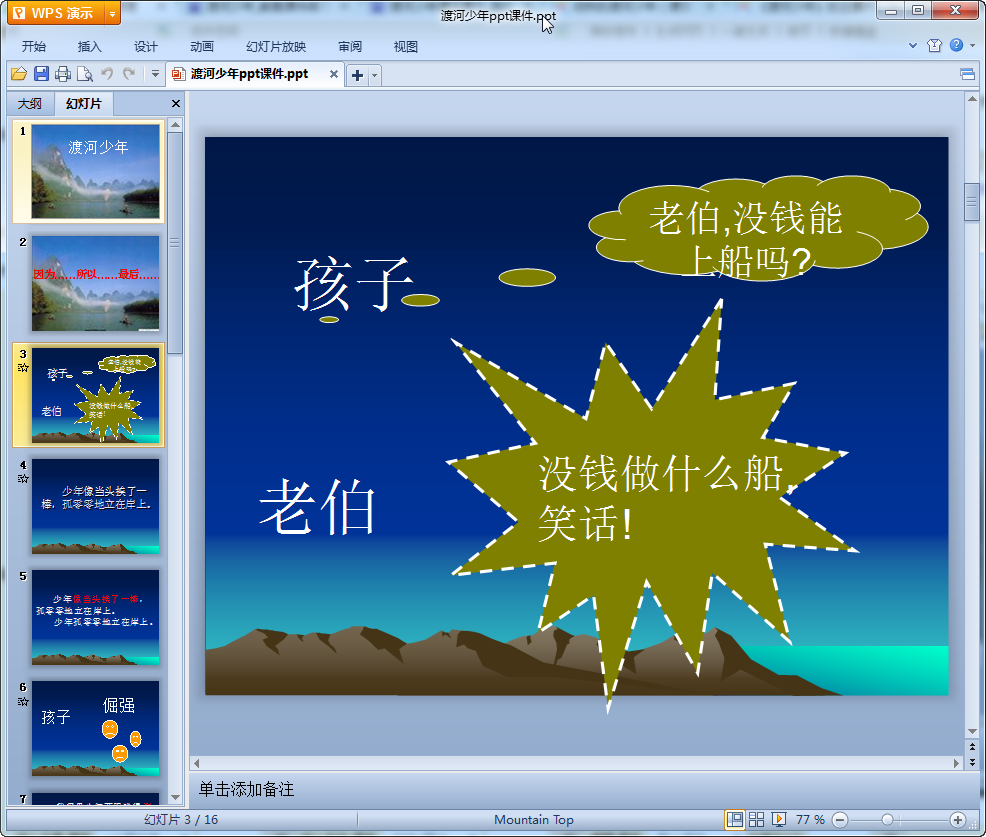This screenshot has height=837, width=986.
Task: Open the 审阅 menu tab
Action: click(350, 47)
